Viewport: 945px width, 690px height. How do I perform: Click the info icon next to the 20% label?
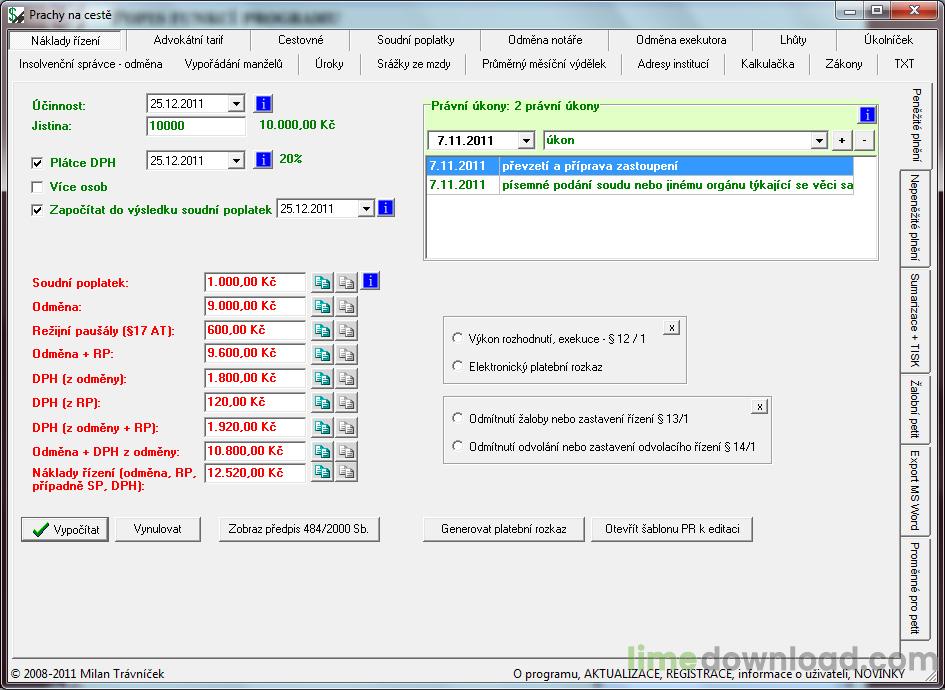tap(264, 160)
